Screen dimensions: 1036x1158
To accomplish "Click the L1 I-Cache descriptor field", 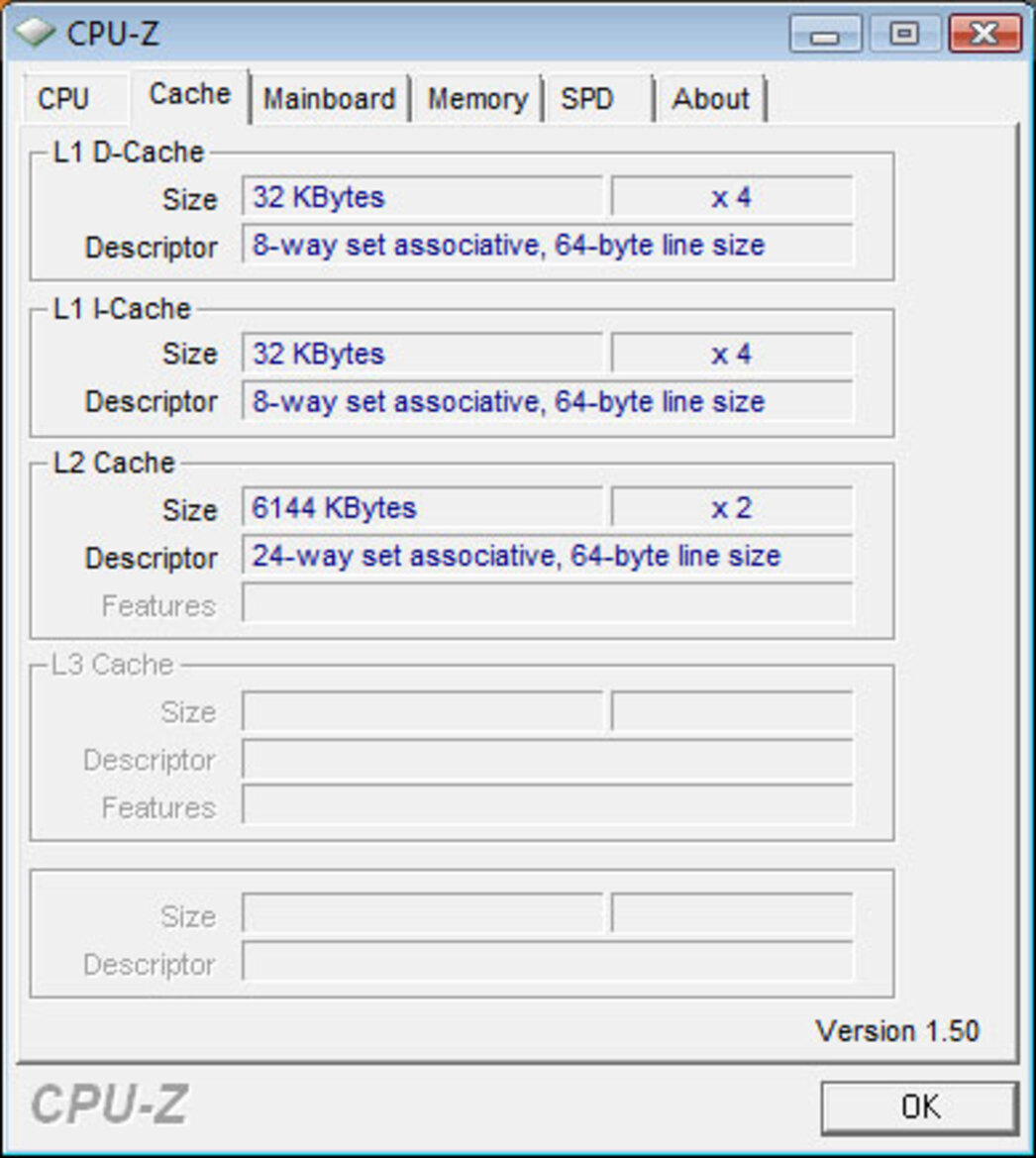I will tap(547, 401).
